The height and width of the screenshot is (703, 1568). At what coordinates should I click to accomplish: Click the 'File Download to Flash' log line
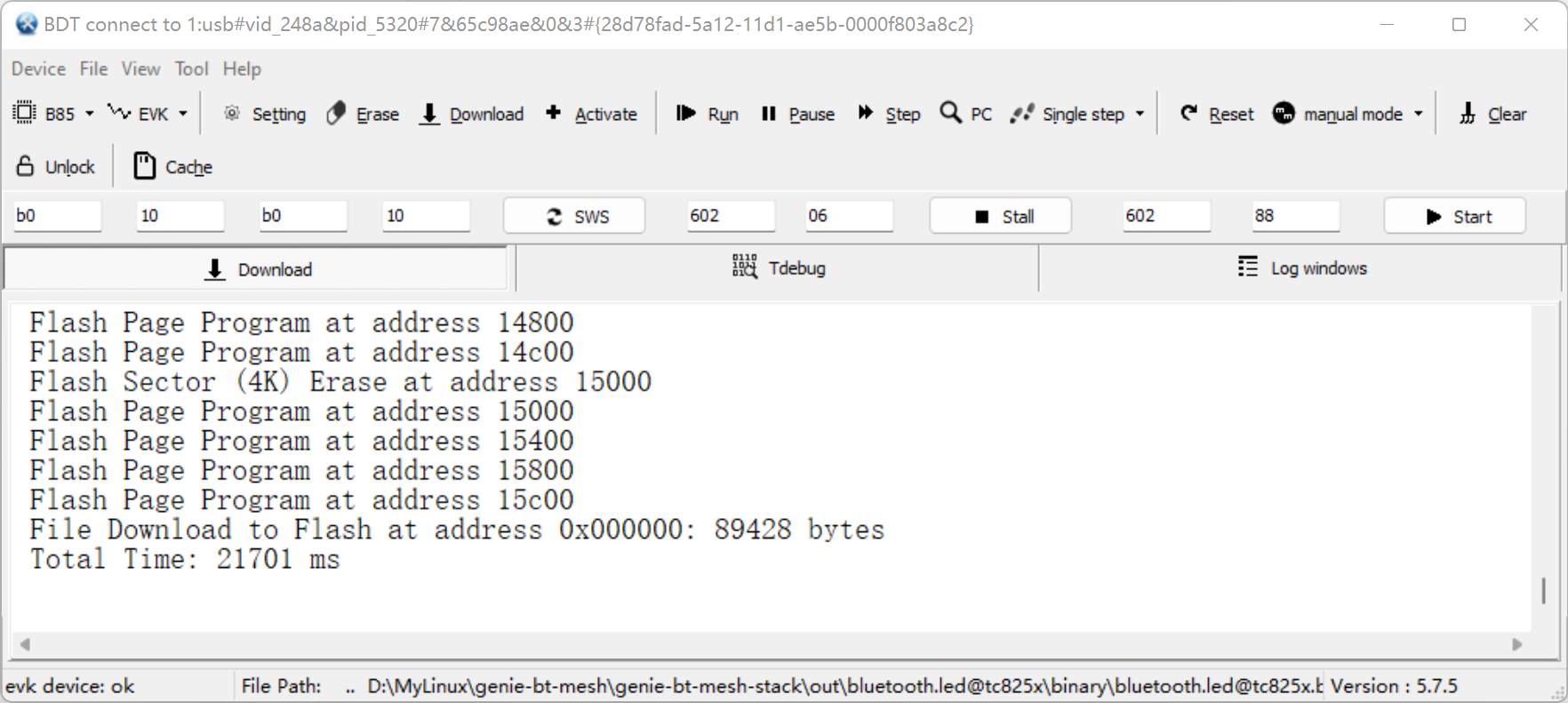[457, 530]
